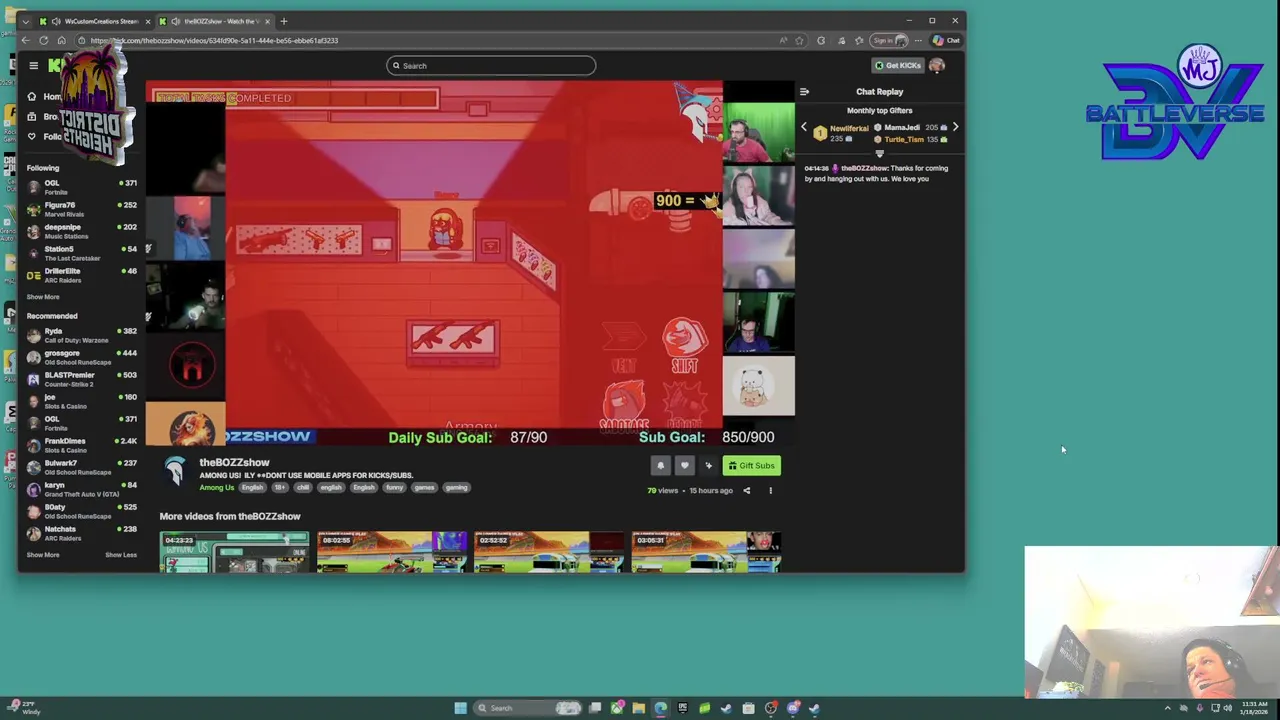The height and width of the screenshot is (720, 1280).
Task: Expand Recommended list with Show more
Action: tap(43, 555)
